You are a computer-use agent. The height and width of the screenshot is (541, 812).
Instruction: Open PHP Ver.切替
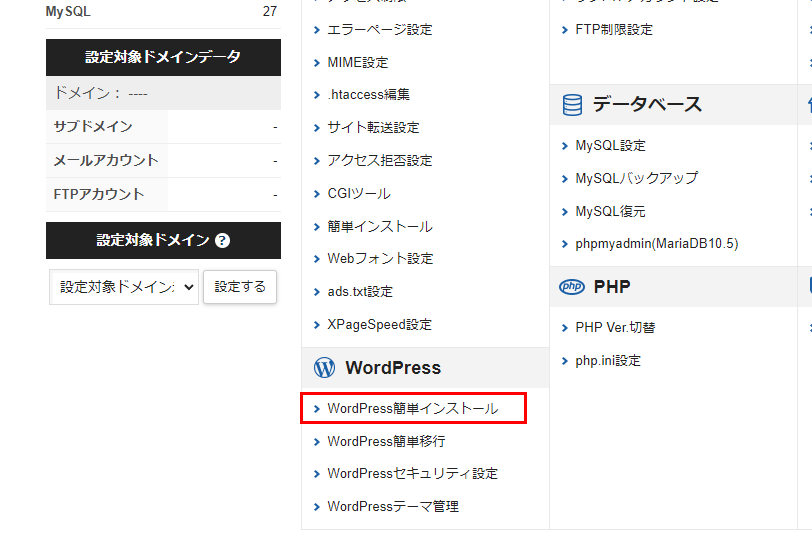click(615, 328)
